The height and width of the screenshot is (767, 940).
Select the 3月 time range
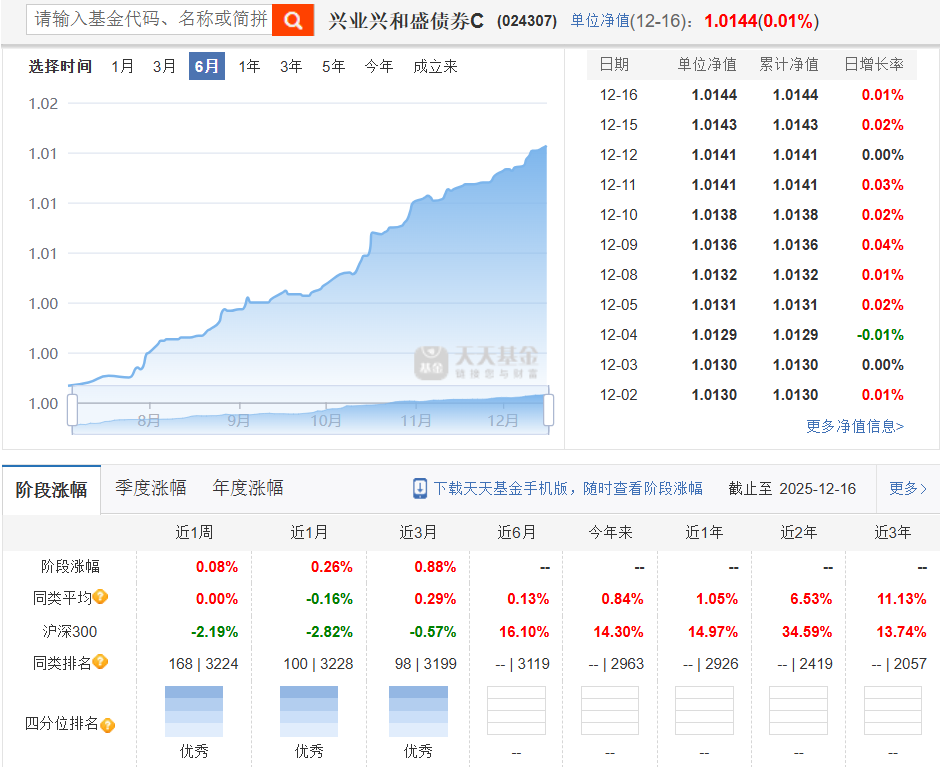coord(164,66)
